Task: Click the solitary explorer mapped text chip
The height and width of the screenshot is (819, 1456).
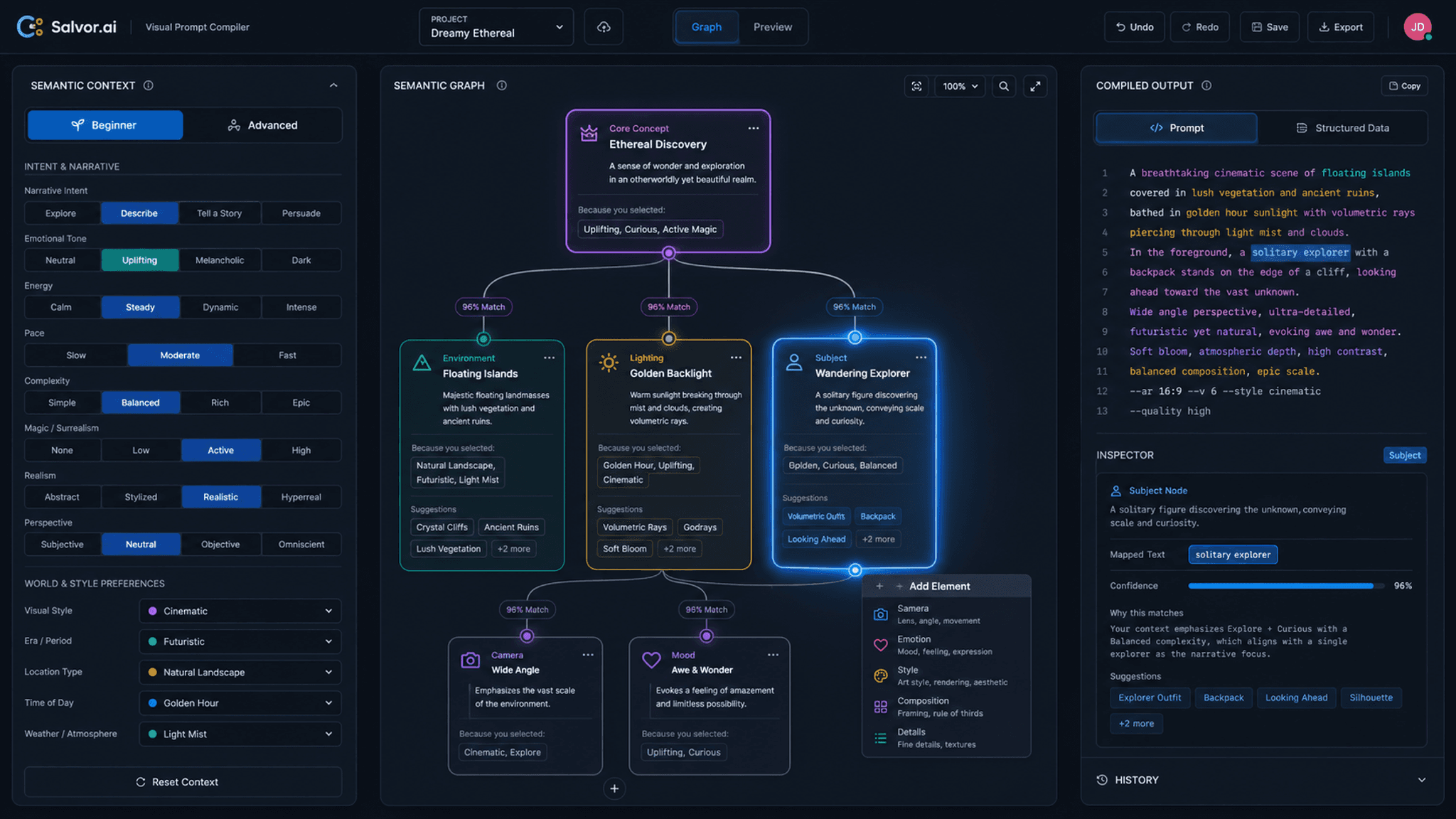Action: click(1233, 555)
